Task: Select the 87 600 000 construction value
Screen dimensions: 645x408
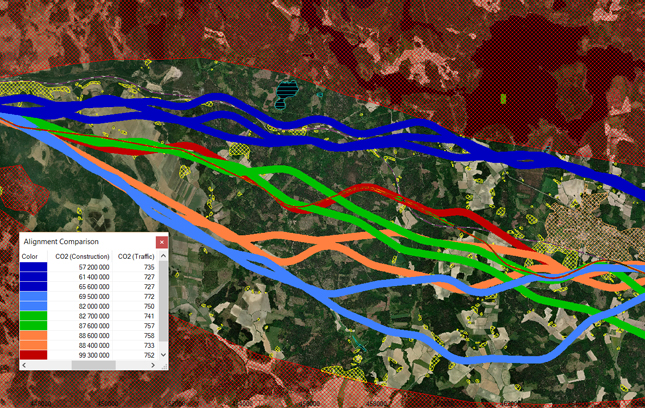Action: pos(94,326)
